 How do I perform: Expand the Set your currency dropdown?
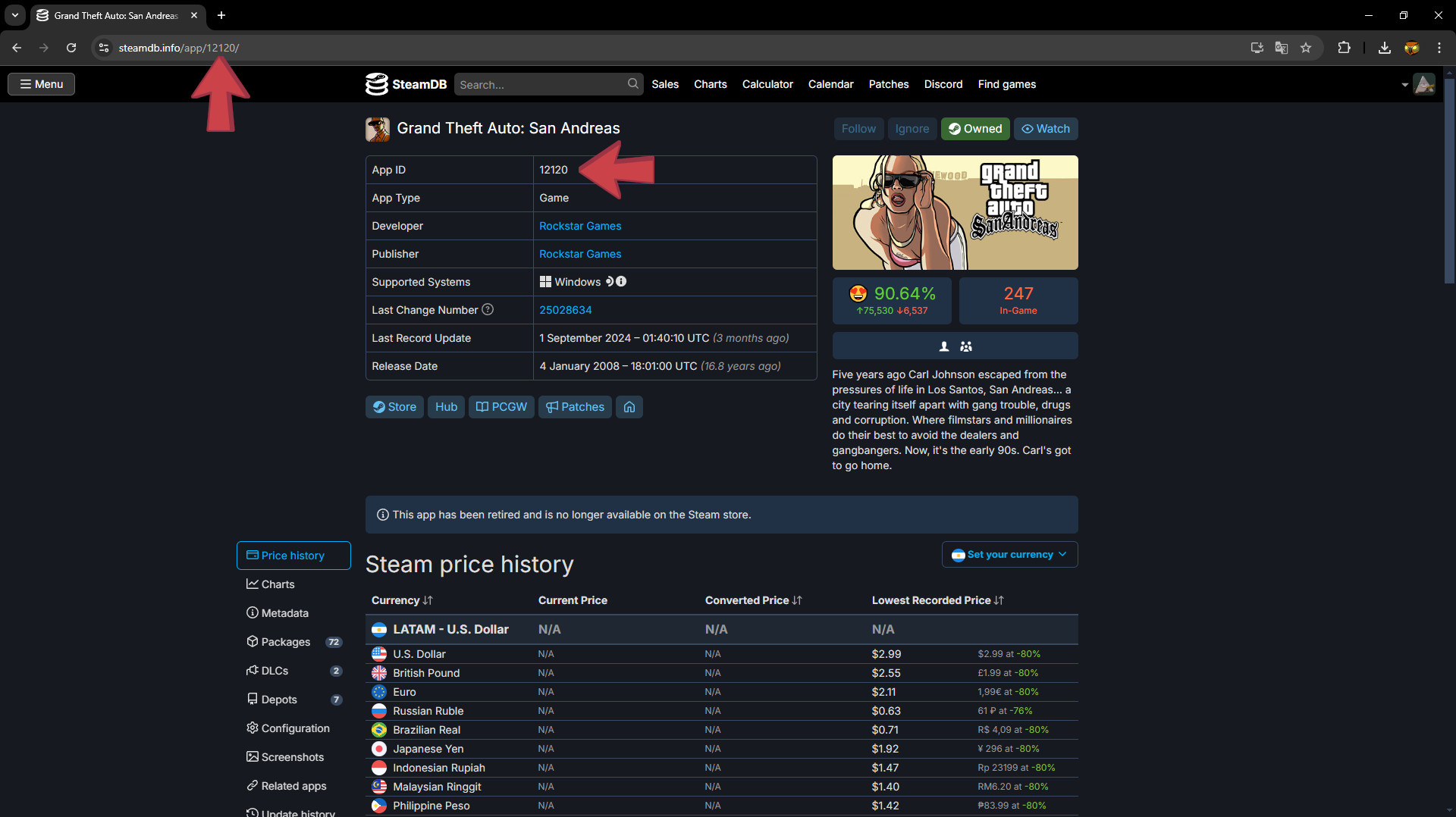(x=1009, y=555)
